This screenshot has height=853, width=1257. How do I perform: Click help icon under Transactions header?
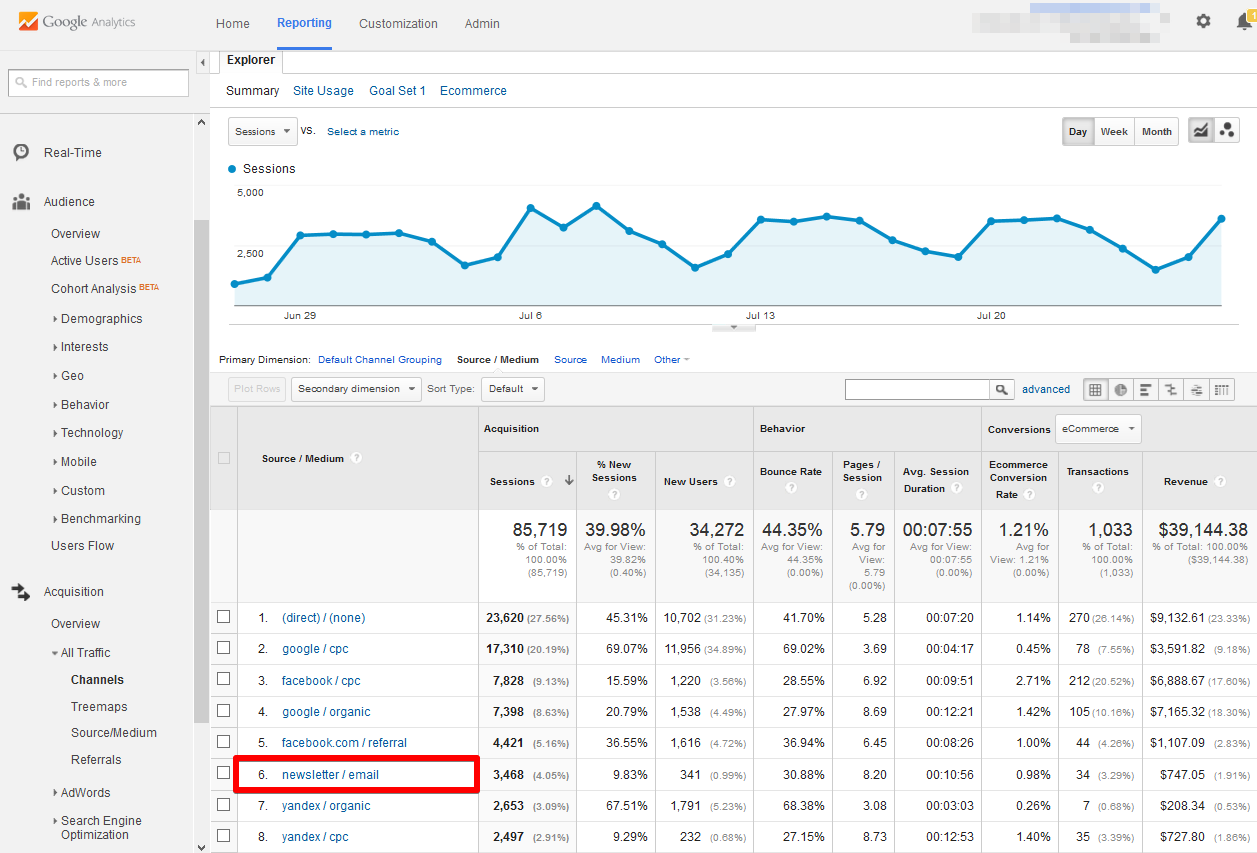click(1098, 488)
